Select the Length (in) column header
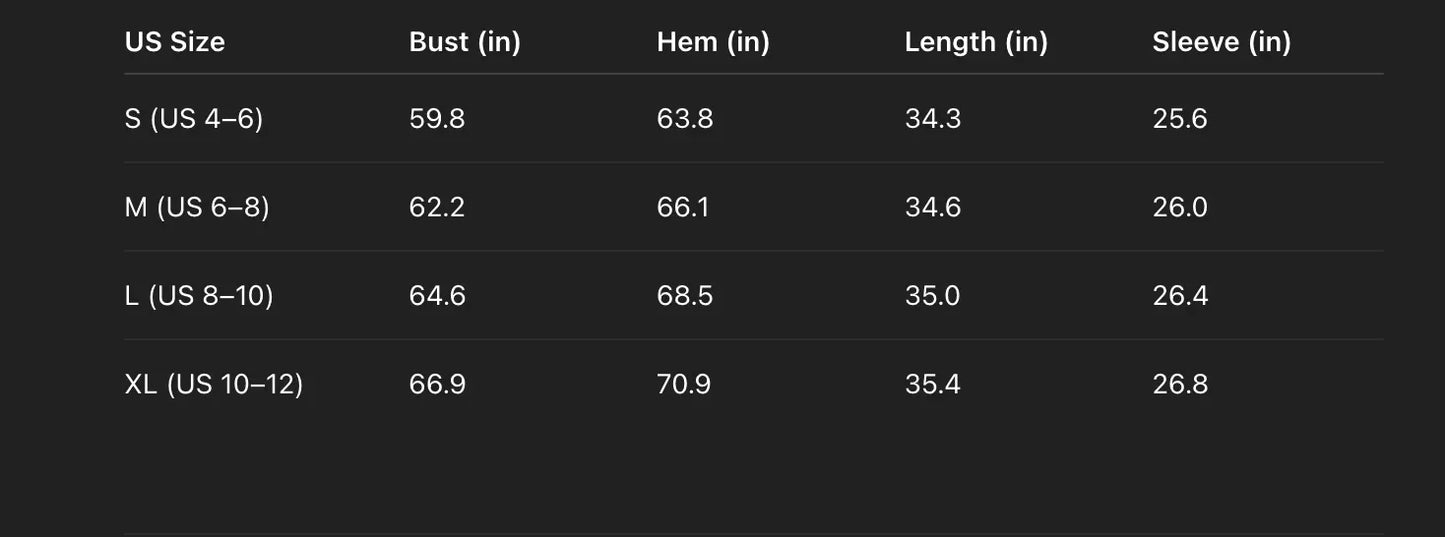 [x=976, y=42]
